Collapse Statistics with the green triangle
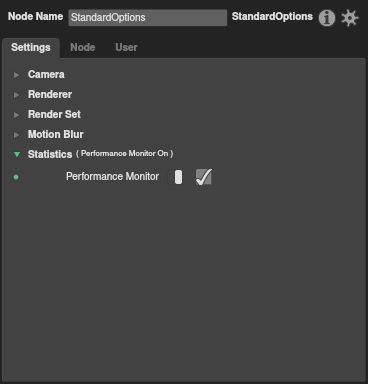This screenshot has width=368, height=384. (17, 154)
